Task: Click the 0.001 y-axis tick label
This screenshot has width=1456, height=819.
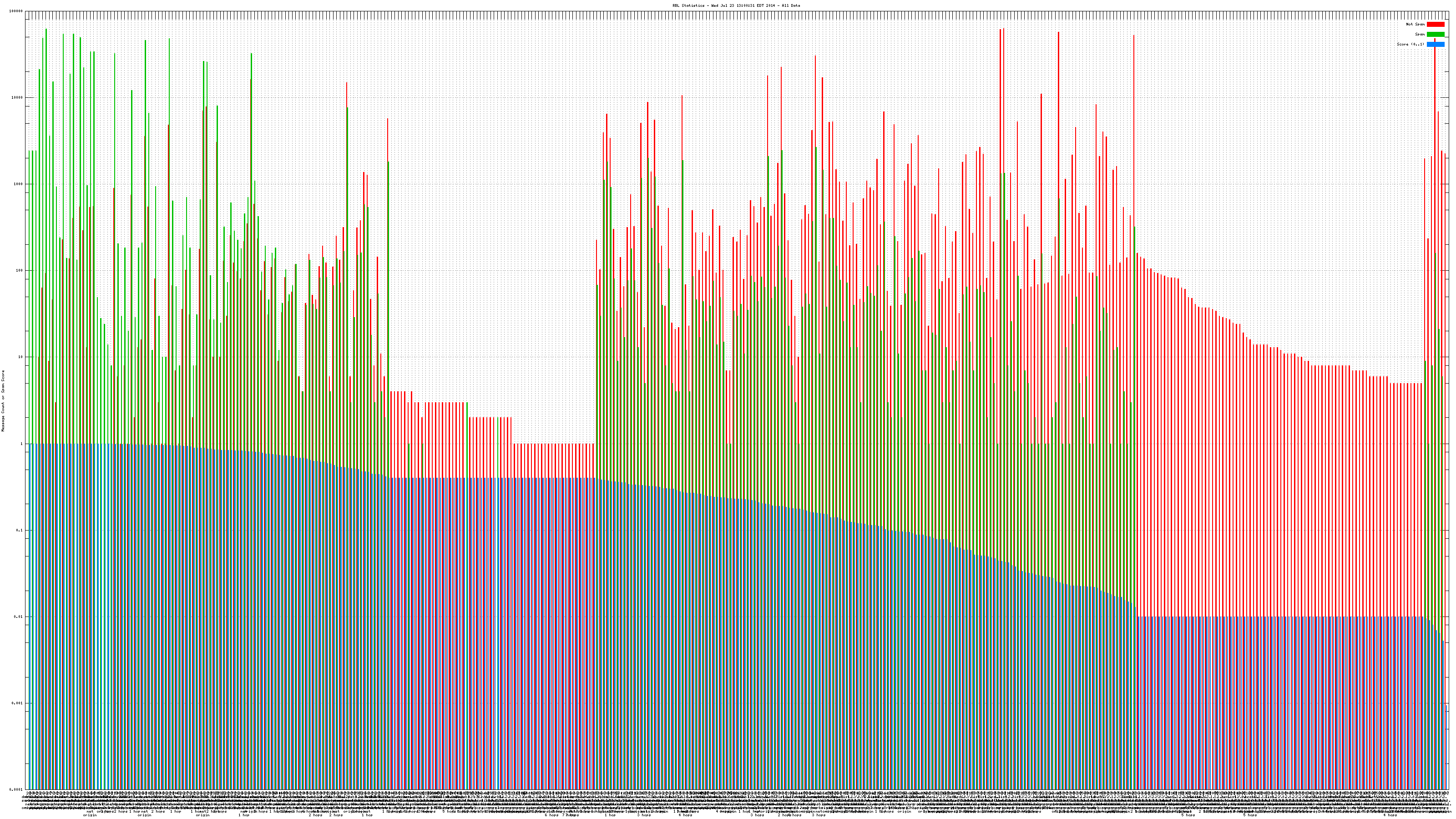Action: click(18, 703)
